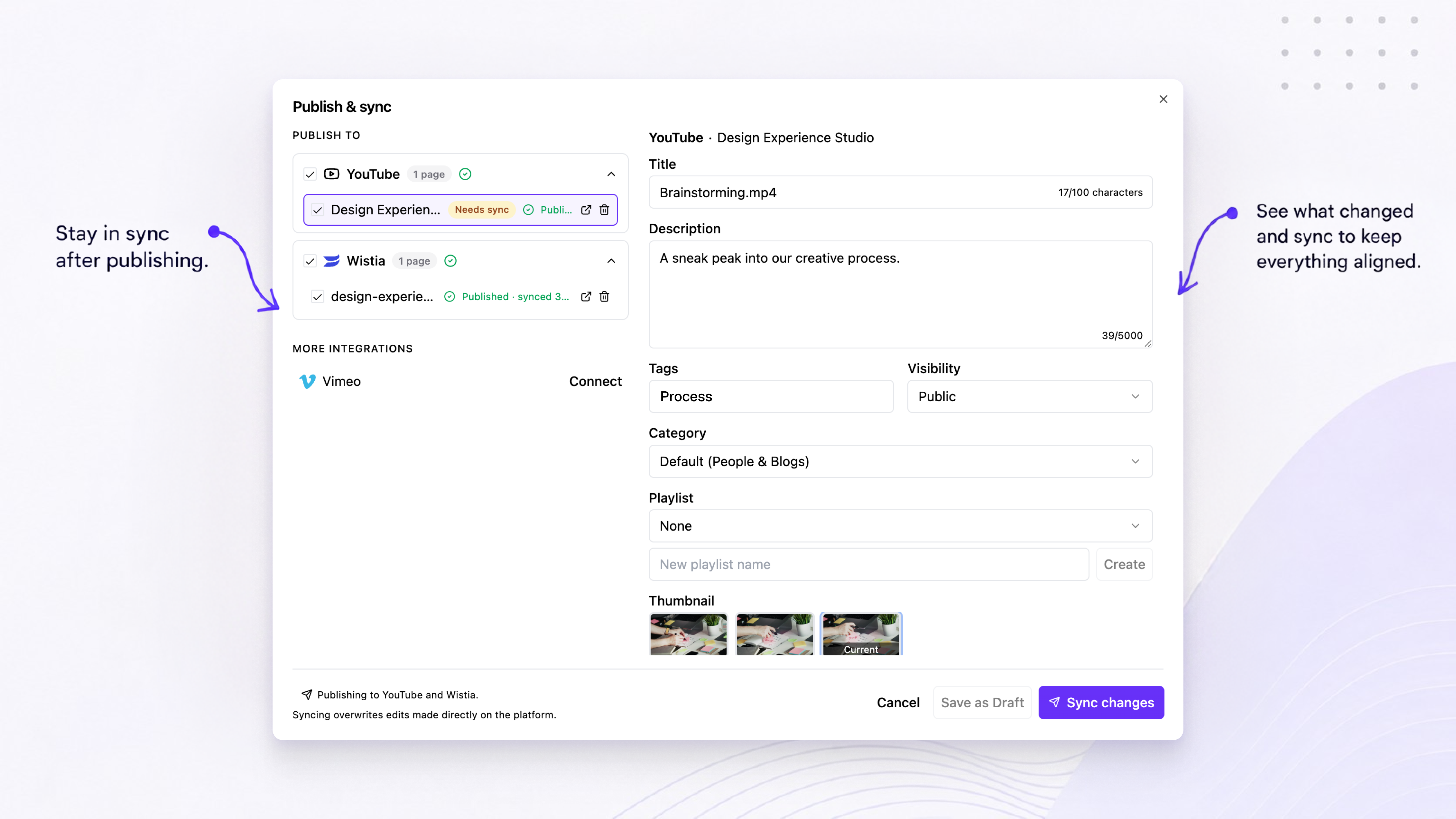1456x819 pixels.
Task: Save as Draft
Action: [x=982, y=703]
